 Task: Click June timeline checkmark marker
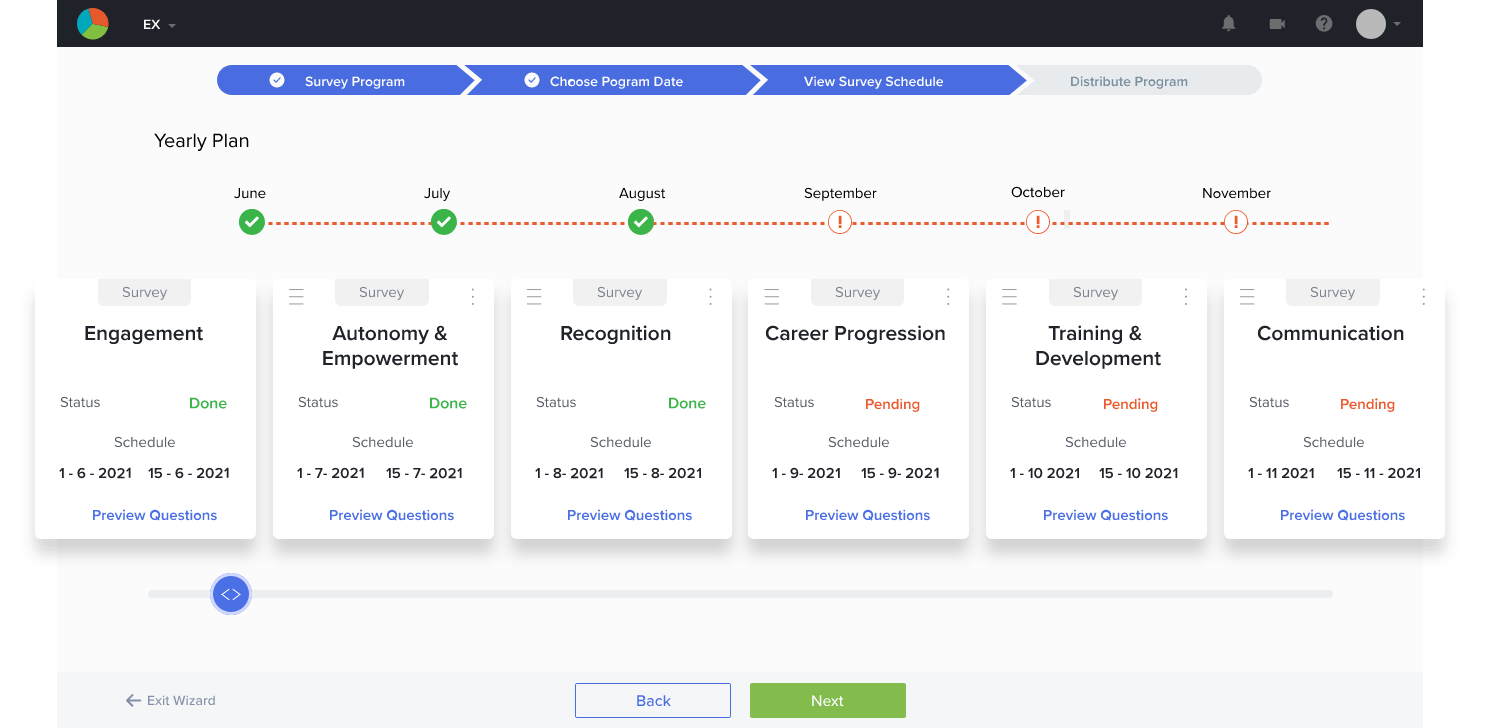(x=252, y=222)
